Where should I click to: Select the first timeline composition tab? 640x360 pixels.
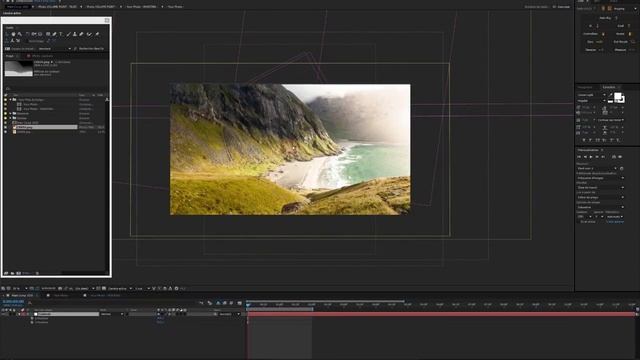click(x=22, y=296)
